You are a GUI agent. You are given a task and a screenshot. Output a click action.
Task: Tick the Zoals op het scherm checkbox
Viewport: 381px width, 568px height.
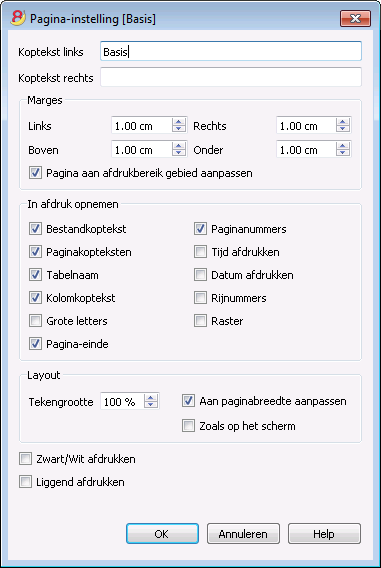point(188,426)
